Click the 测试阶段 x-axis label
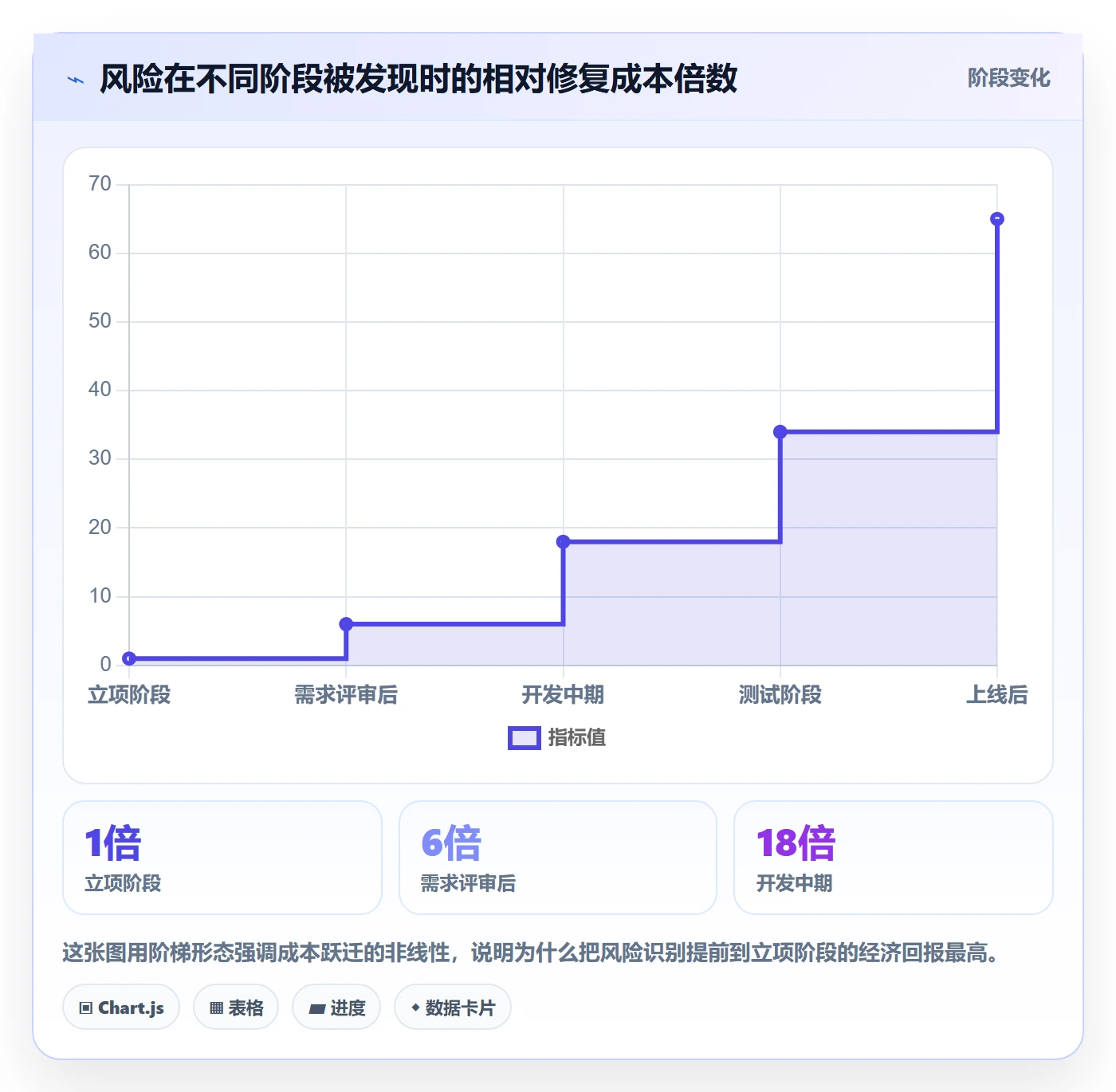The width and height of the screenshot is (1116, 1092). [x=780, y=695]
